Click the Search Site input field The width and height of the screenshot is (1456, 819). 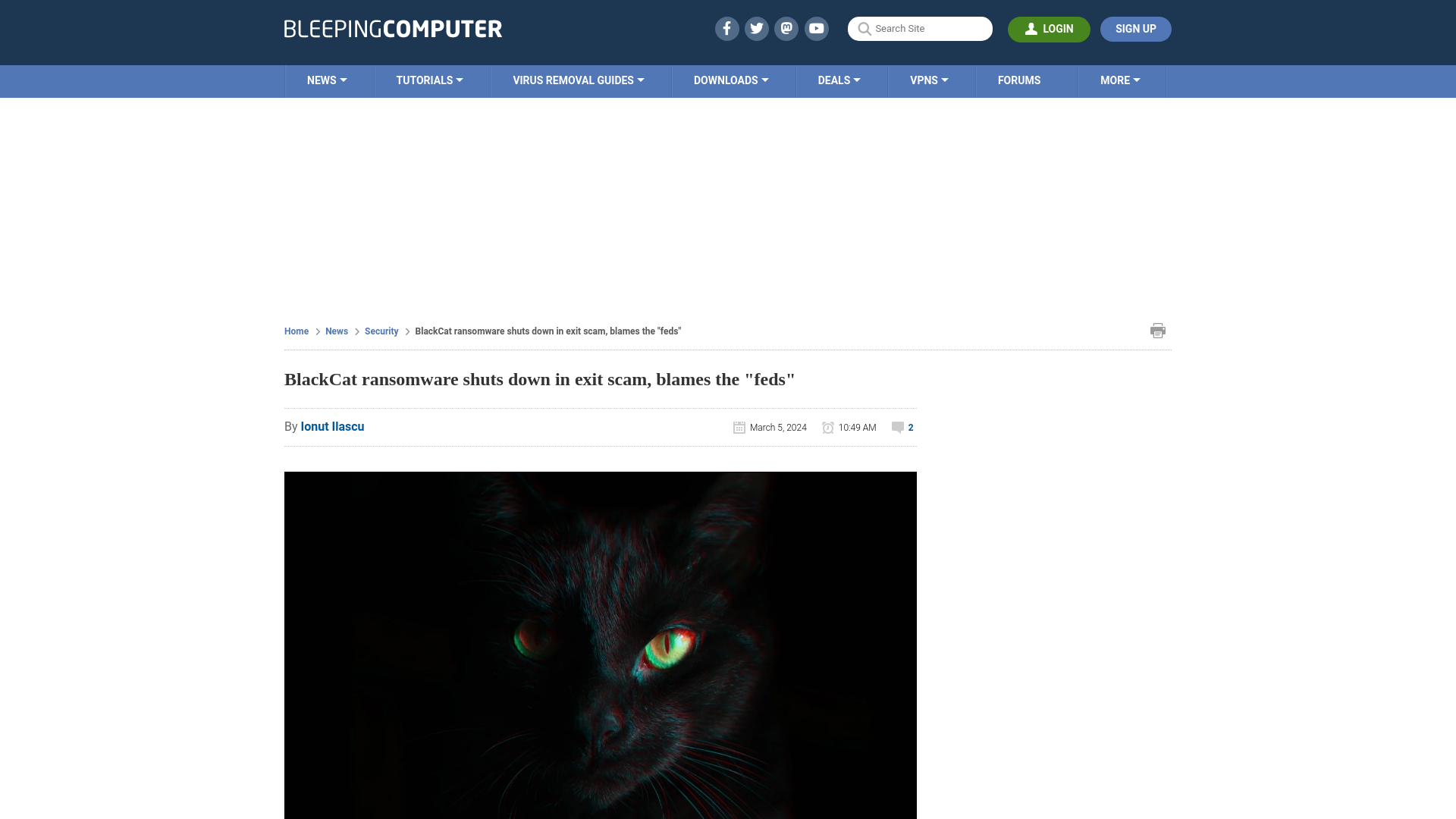(x=920, y=28)
